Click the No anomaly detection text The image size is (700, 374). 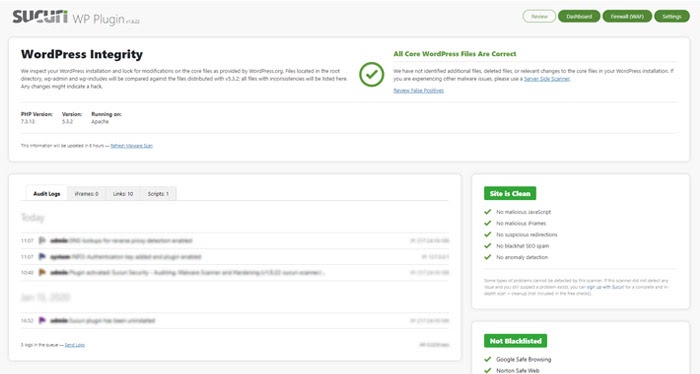tap(522, 258)
